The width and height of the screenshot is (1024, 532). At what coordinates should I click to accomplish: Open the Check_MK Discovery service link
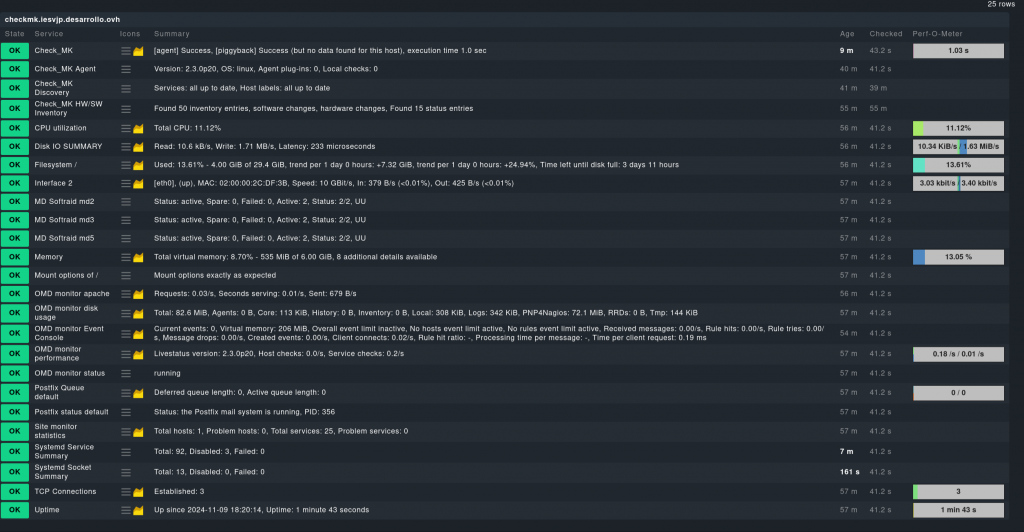coord(54,87)
